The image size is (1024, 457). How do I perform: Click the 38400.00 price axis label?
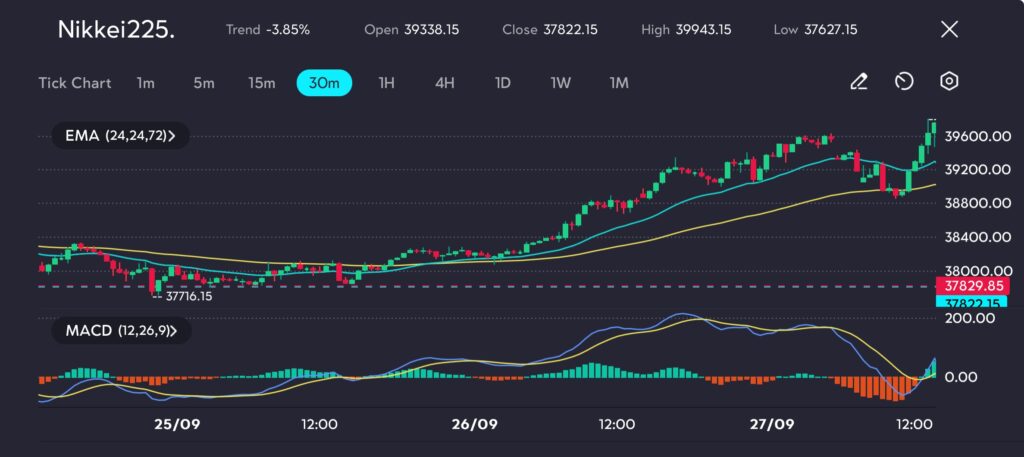978,237
